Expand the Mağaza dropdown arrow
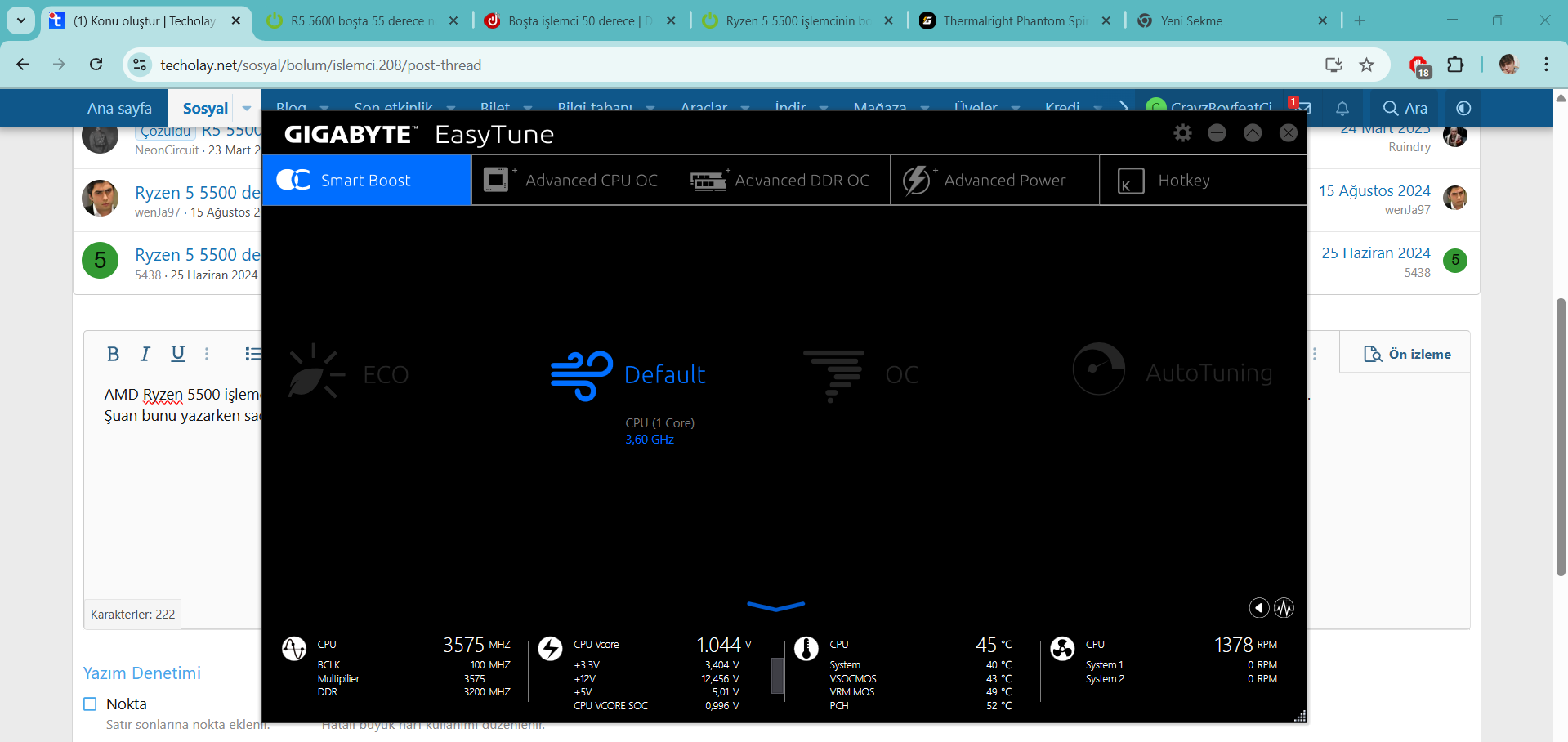Screen dimensions: 1568x742 924,108
